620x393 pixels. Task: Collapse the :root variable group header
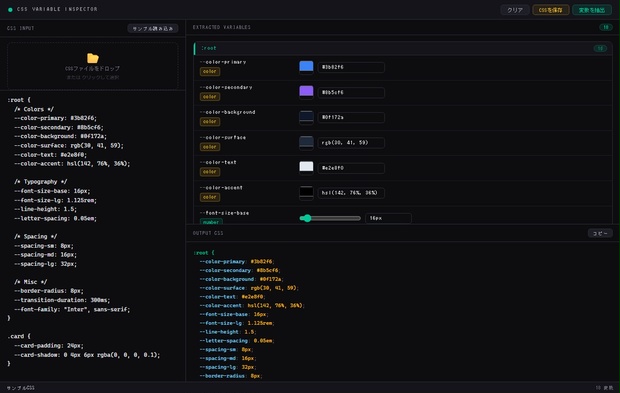[403, 48]
